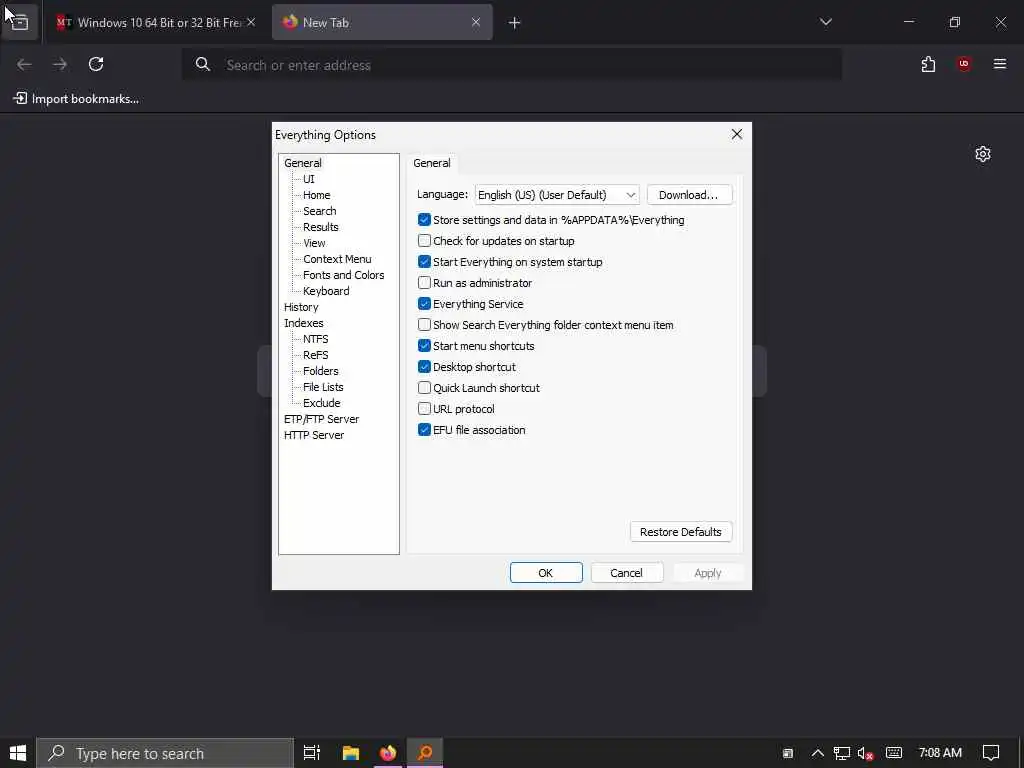Select Exclude under Indexes
Image resolution: width=1024 pixels, height=768 pixels.
(x=321, y=403)
